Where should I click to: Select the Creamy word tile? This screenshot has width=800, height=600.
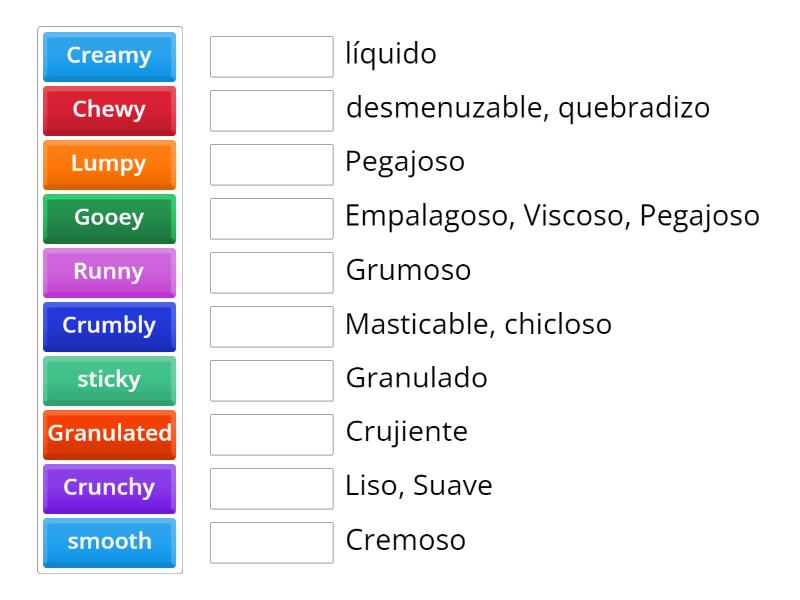109,56
